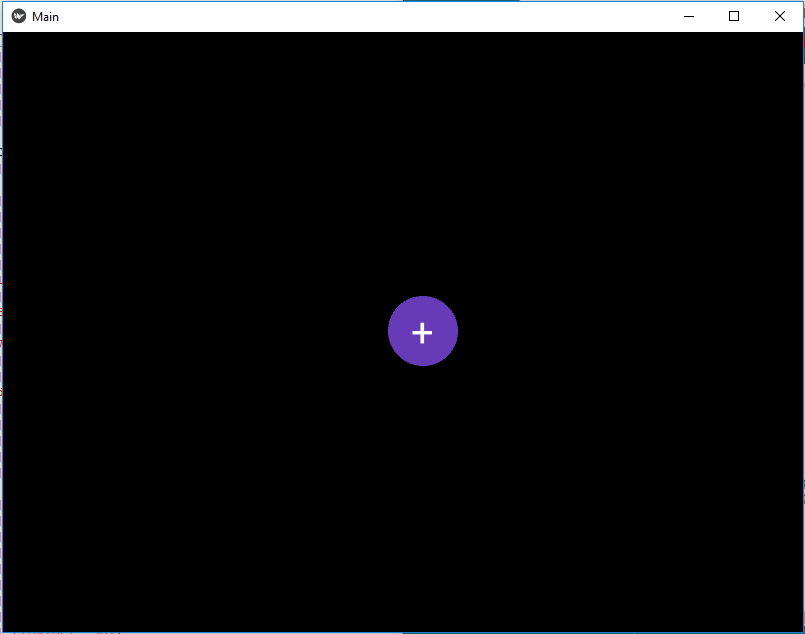Minimize the Main window
Screen dimensions: 805x634
pos(689,16)
